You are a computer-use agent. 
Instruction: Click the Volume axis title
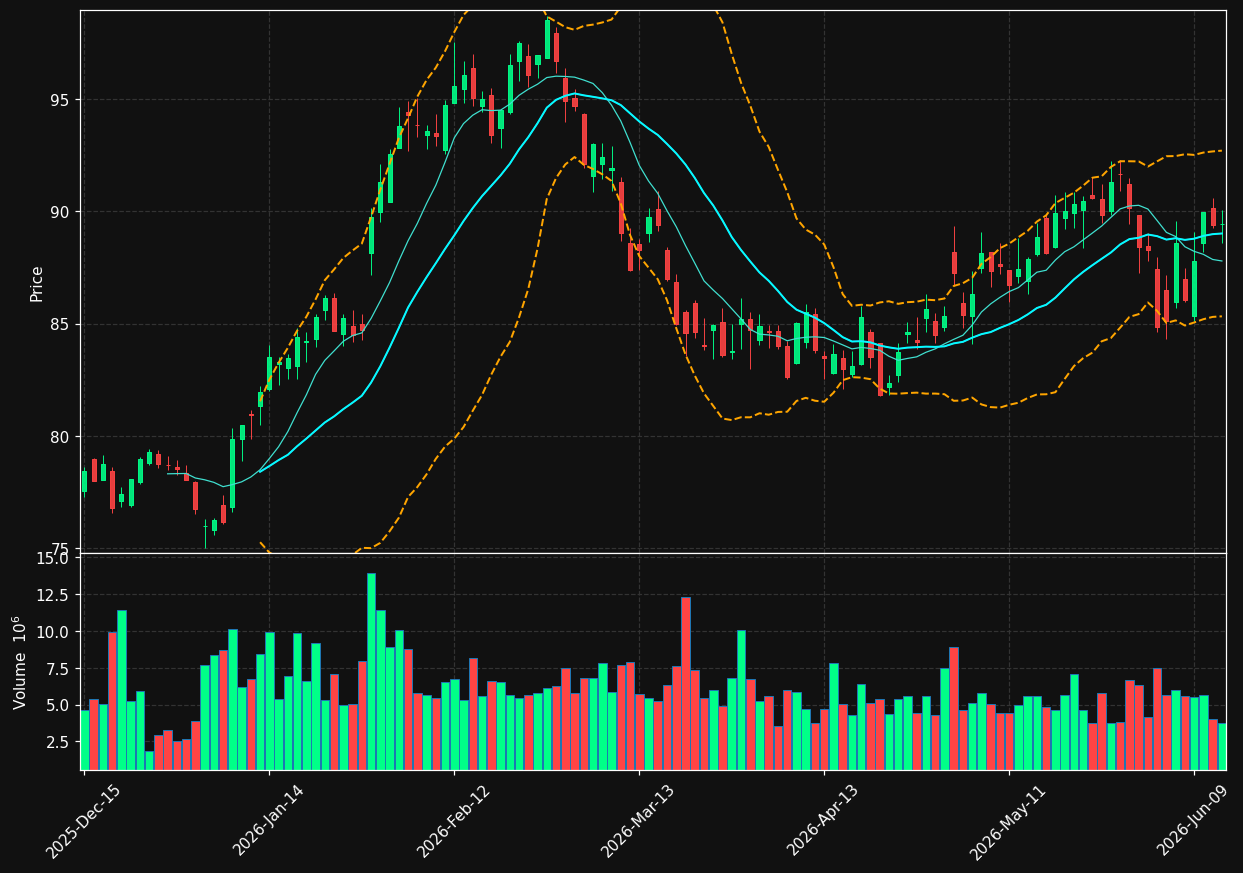(20, 662)
